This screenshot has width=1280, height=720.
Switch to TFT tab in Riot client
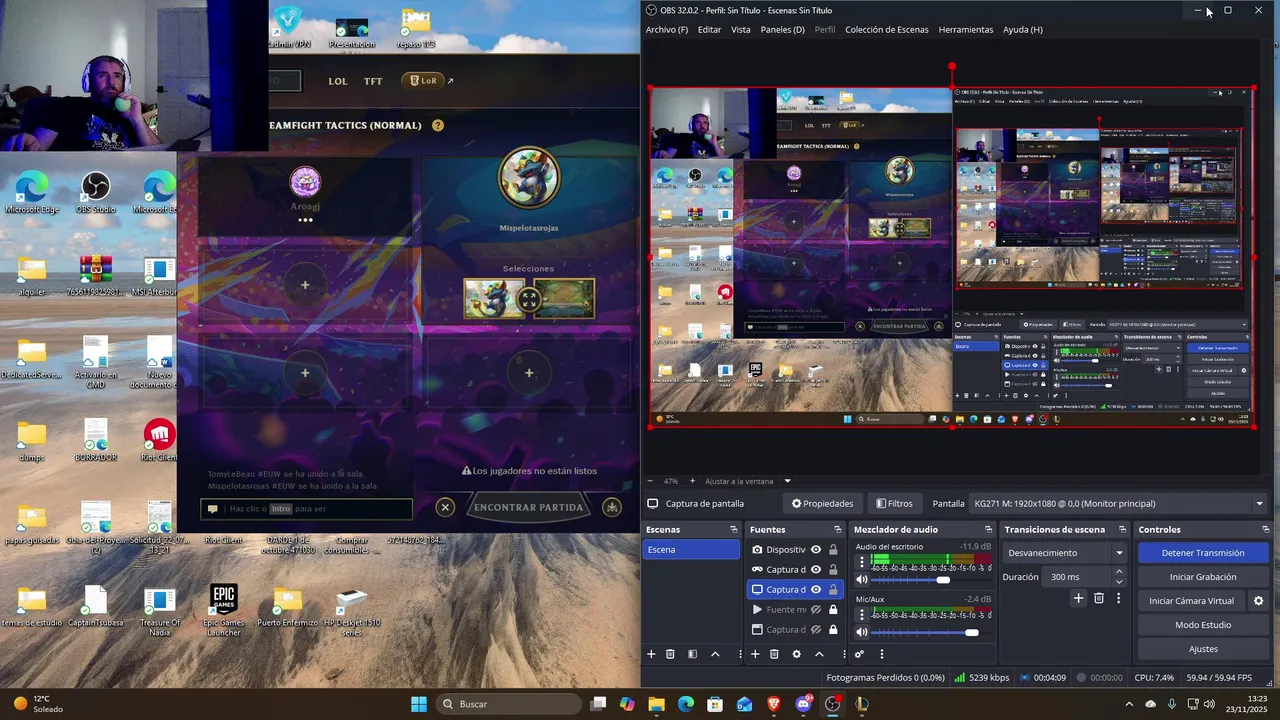(x=373, y=81)
